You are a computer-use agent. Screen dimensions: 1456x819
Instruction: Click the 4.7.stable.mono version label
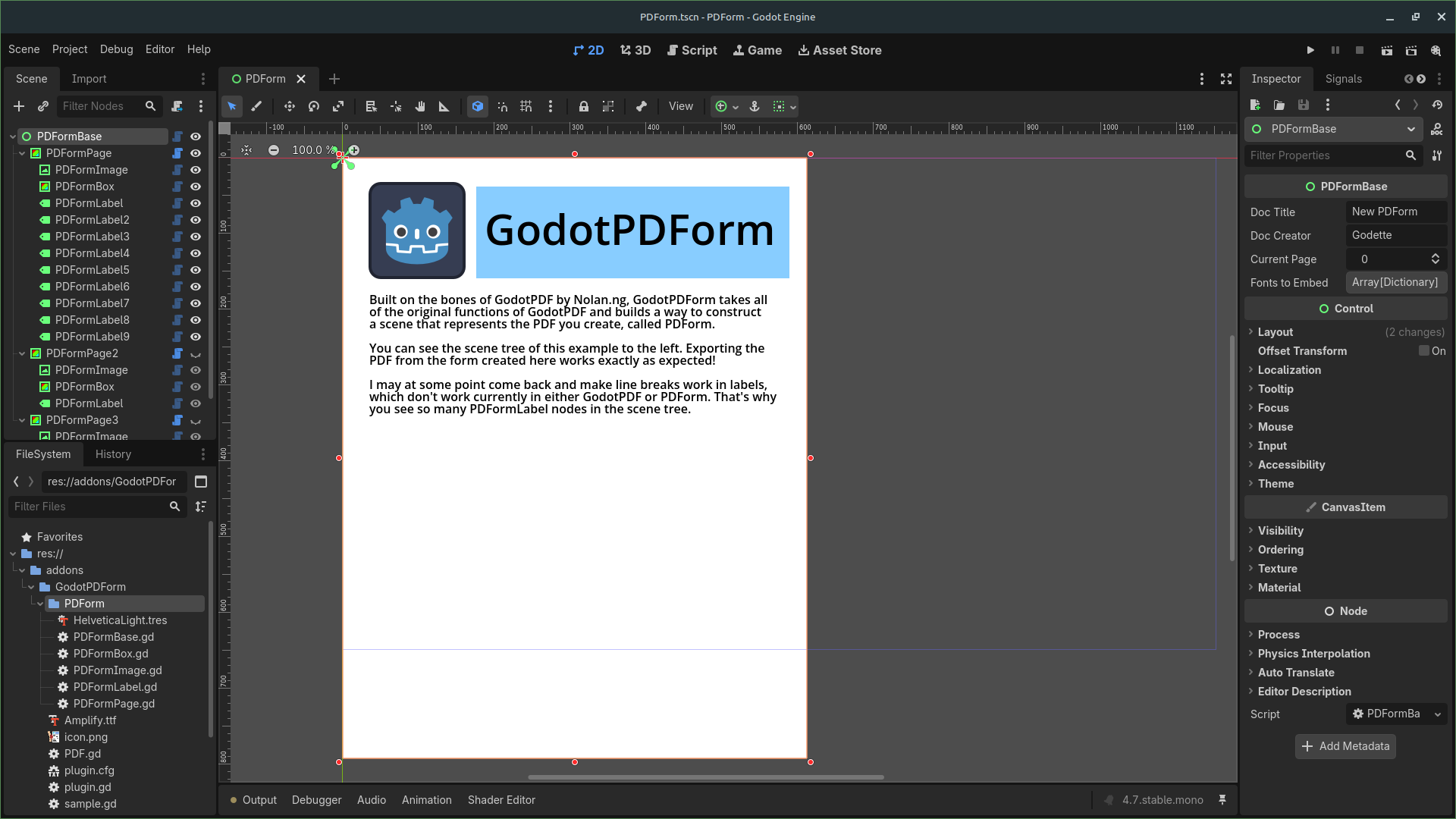[x=1163, y=800]
